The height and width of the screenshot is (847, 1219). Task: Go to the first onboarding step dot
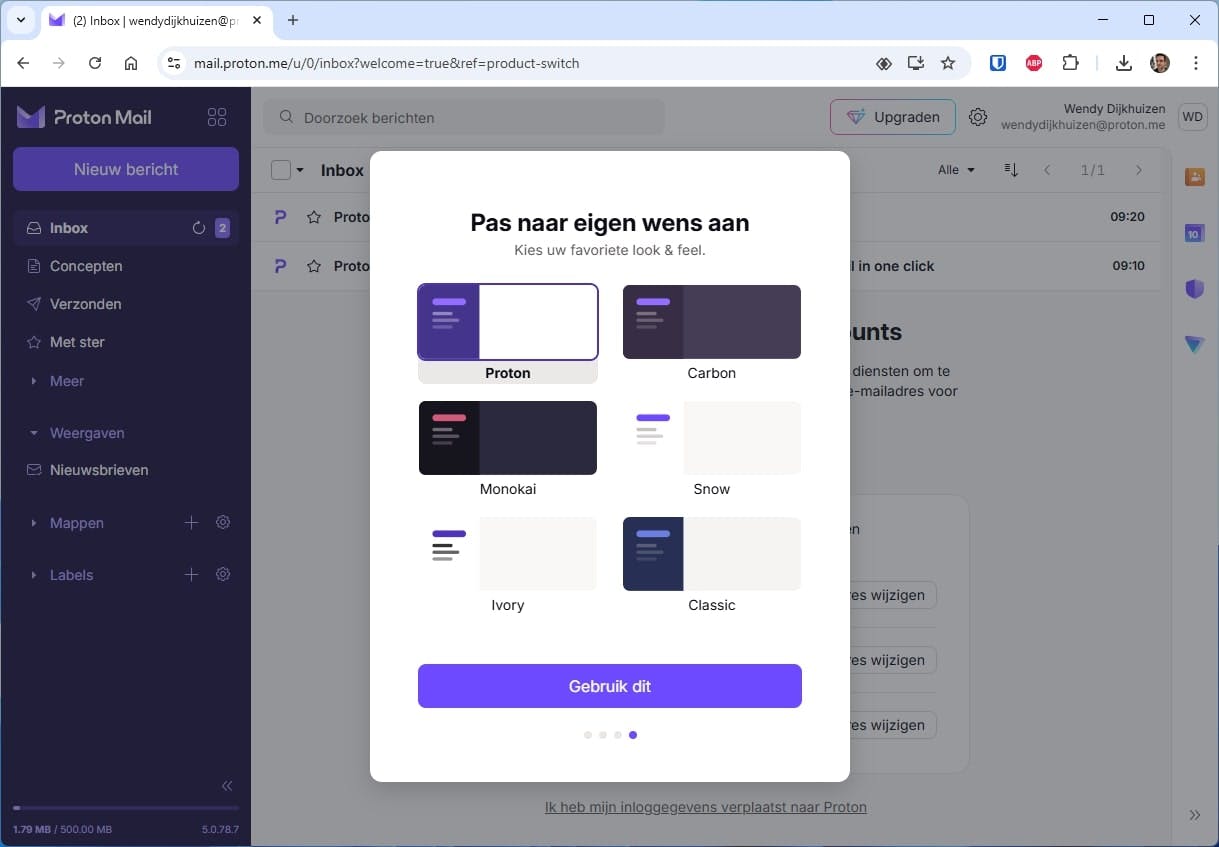tap(588, 735)
